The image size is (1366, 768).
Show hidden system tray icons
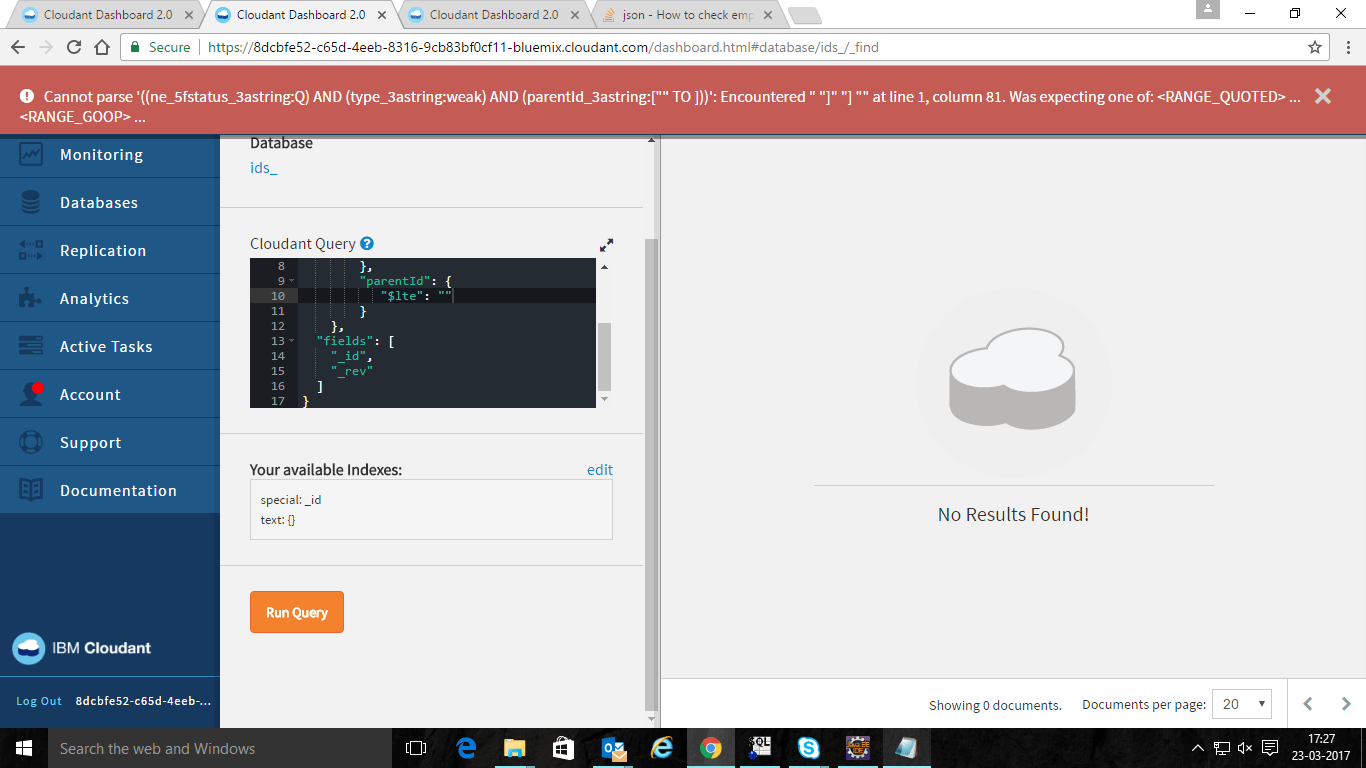pos(1198,748)
